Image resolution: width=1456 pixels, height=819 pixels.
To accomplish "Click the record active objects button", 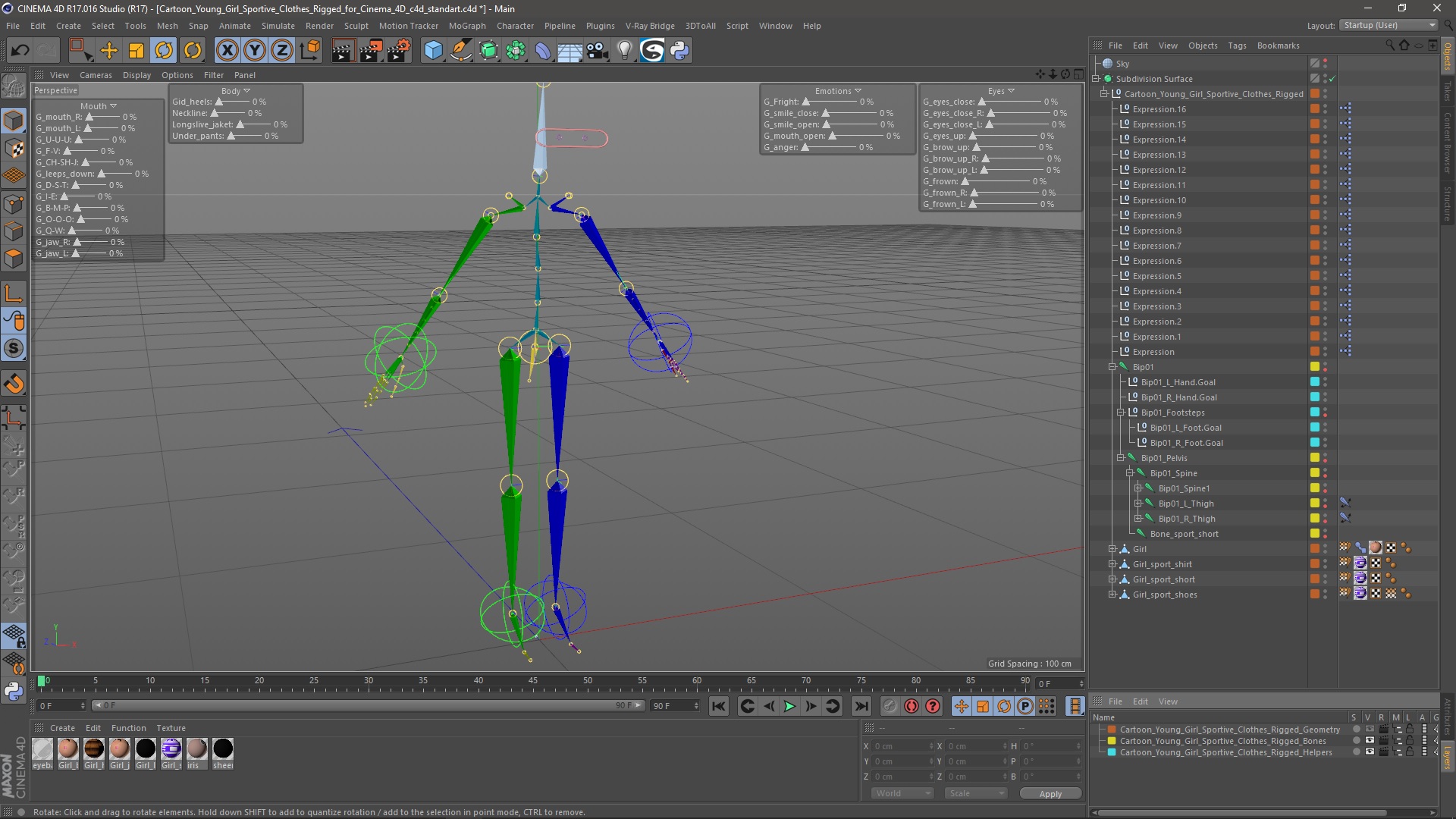I will (x=890, y=706).
